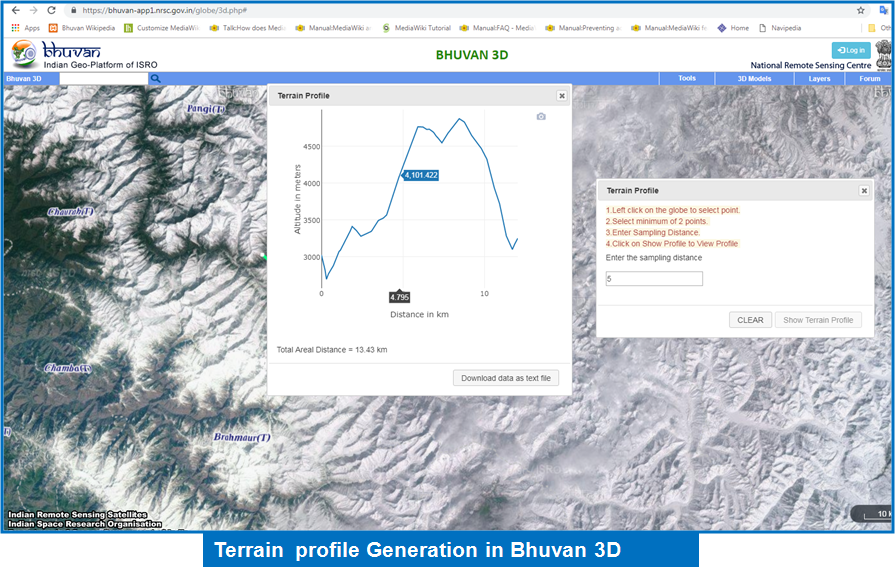The width and height of the screenshot is (895, 568).
Task: Click the browser address bar URL
Action: [164, 10]
